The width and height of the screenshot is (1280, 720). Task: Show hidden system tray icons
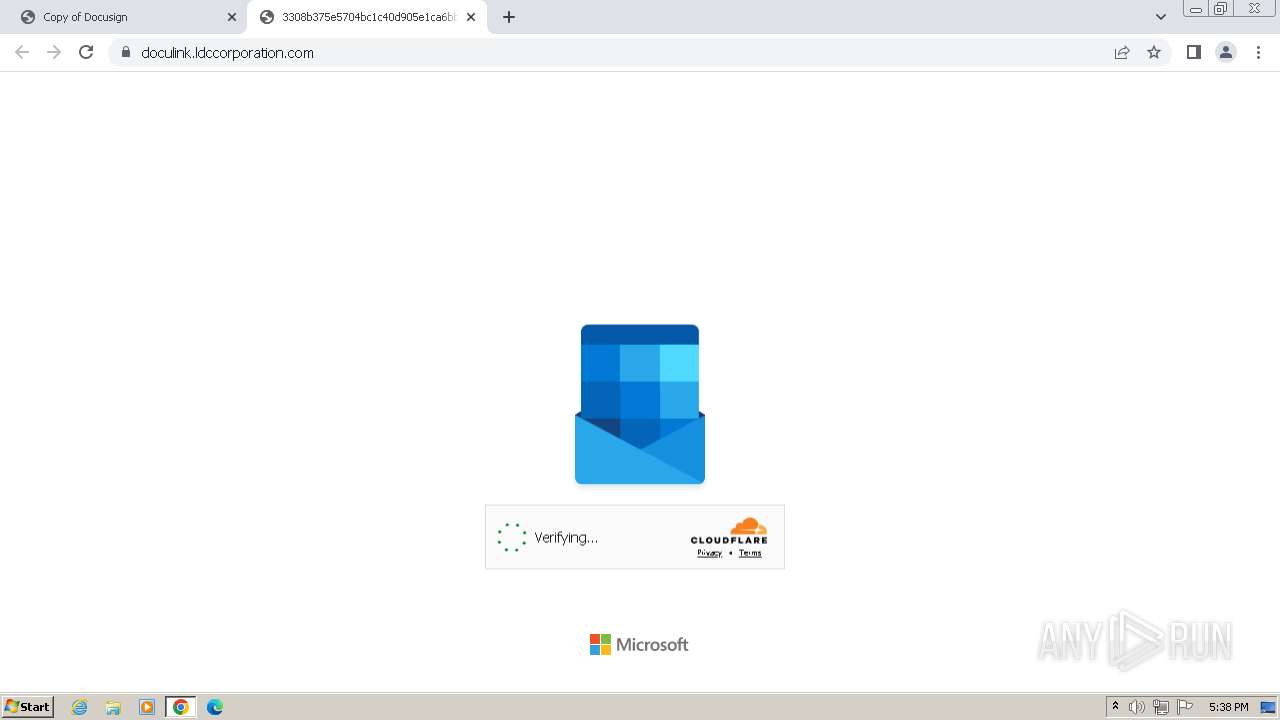pos(1115,707)
